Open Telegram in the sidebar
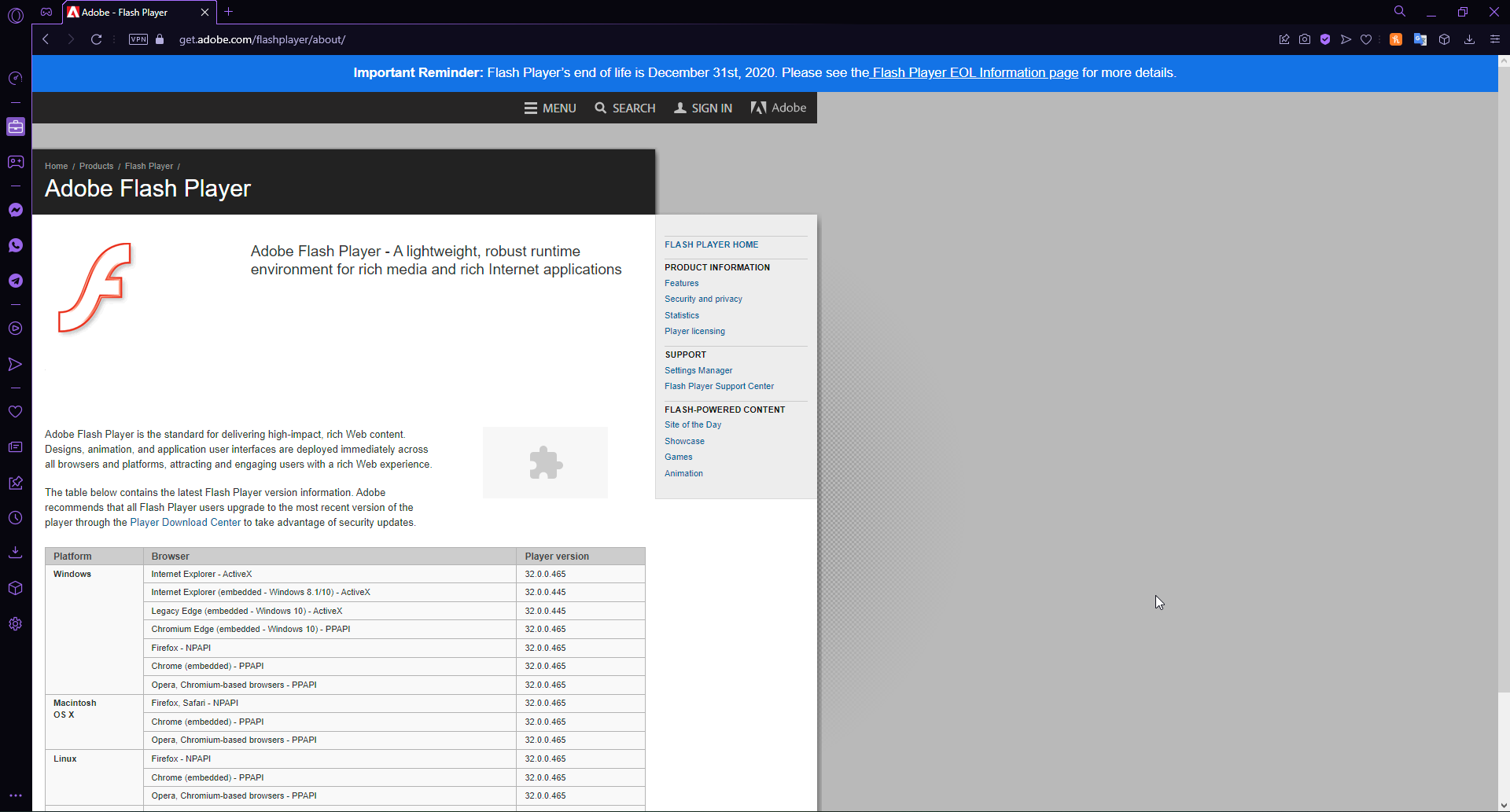Screen dimensions: 1510x812 pos(16,281)
